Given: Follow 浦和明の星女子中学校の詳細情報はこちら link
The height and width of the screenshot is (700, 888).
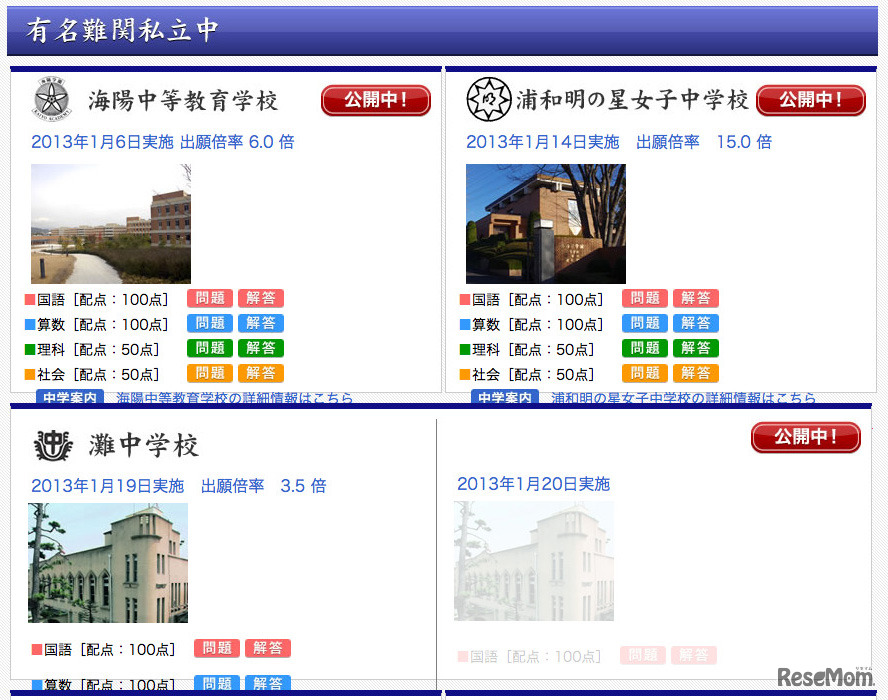Looking at the screenshot, I should point(684,398).
